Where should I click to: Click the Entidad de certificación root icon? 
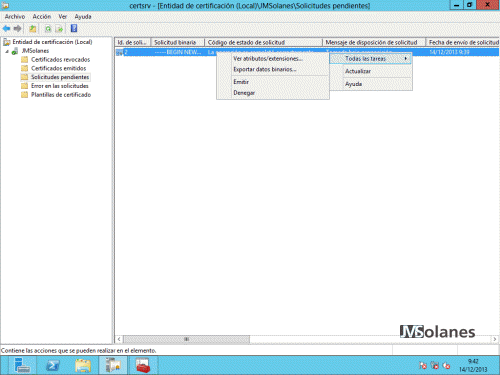click(x=7, y=42)
